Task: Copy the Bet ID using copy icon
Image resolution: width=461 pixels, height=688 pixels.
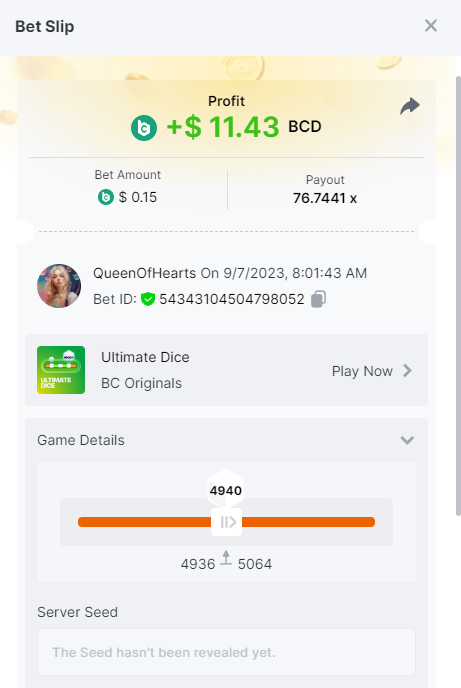Action: pyautogui.click(x=318, y=299)
